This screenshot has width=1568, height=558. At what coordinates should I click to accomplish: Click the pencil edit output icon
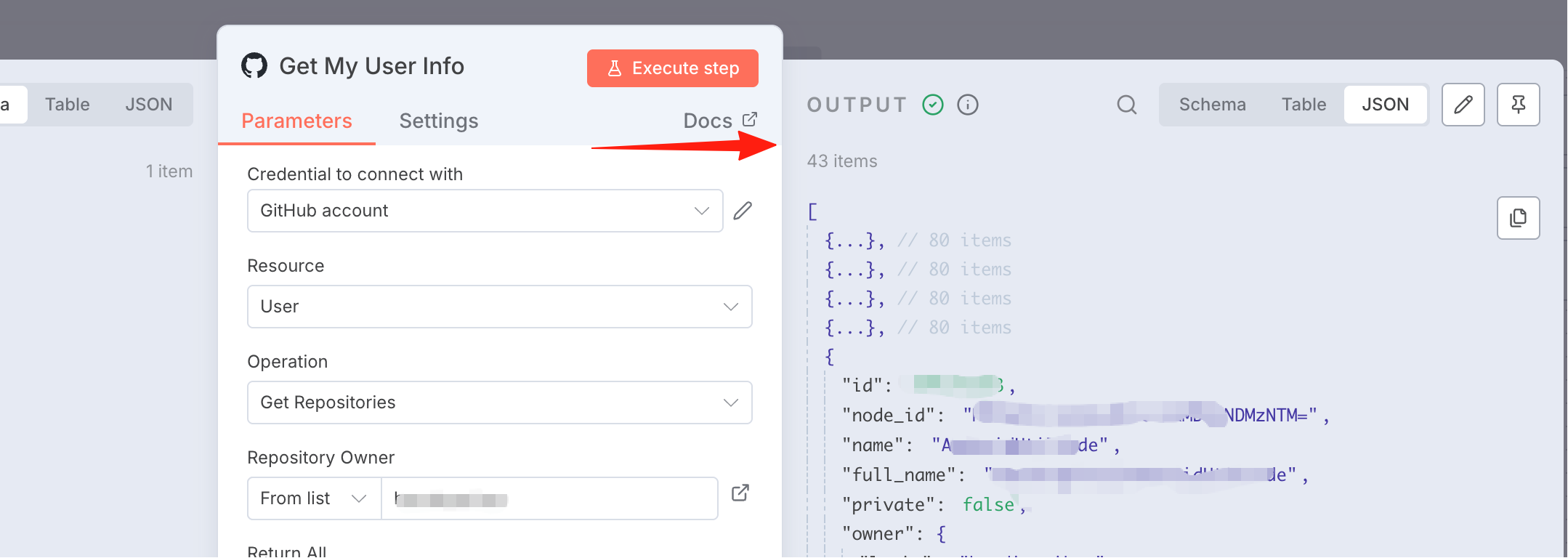point(1463,105)
